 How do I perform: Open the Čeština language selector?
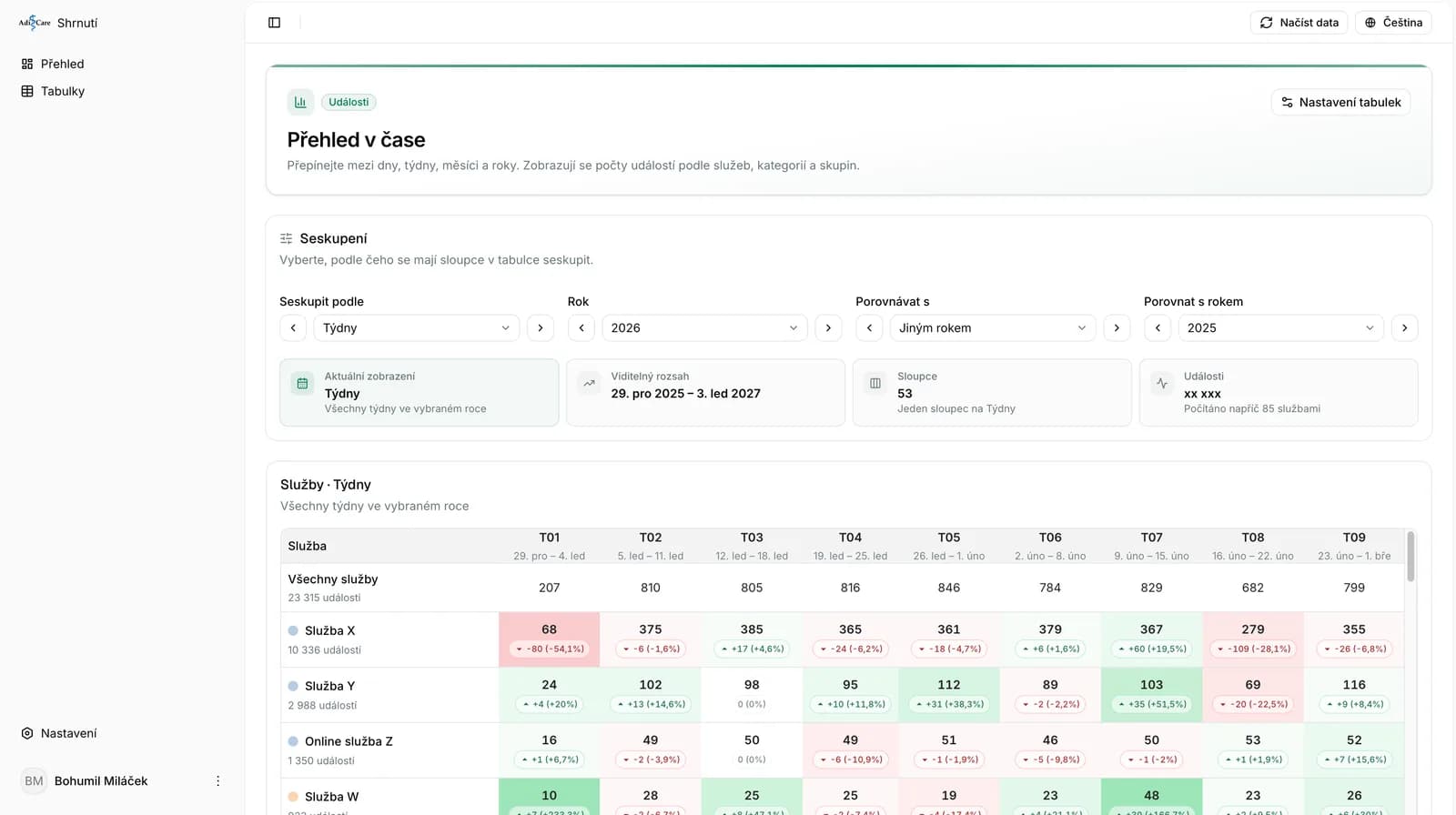pos(1393,23)
